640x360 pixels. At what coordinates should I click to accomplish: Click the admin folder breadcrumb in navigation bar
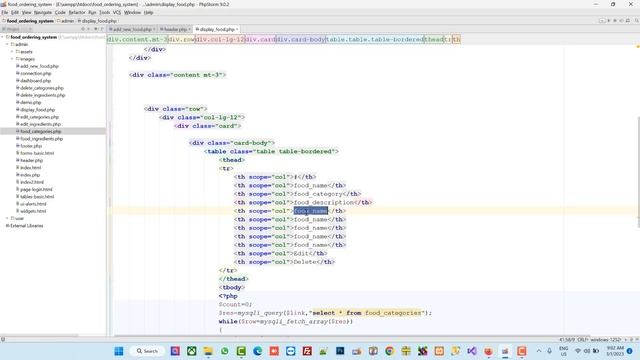[x=66, y=21]
